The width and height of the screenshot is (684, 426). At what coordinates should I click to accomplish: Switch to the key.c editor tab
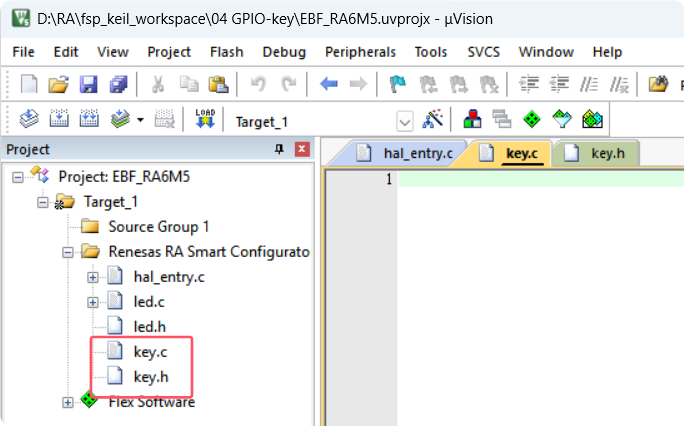(508, 153)
